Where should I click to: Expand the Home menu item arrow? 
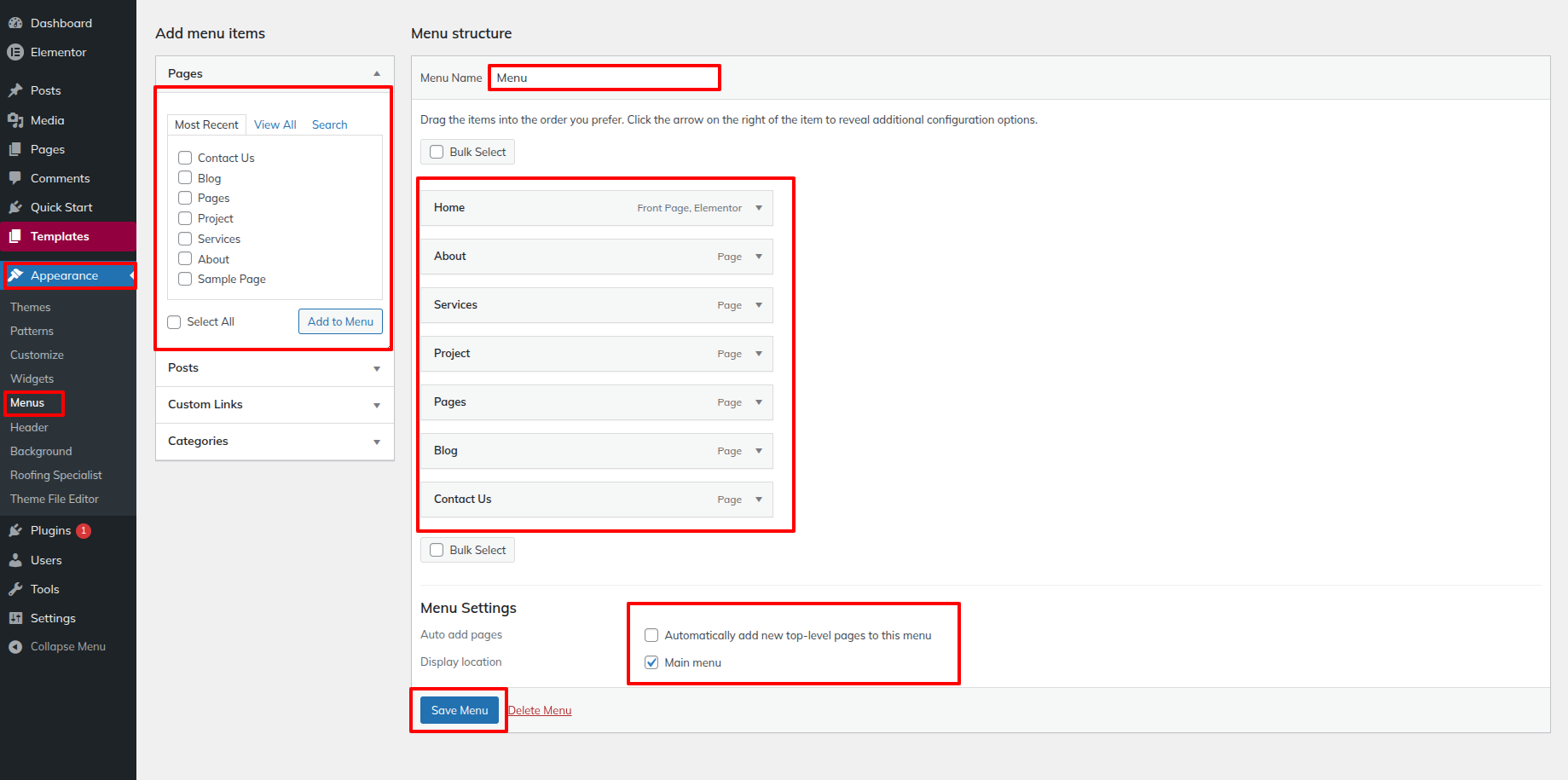click(x=758, y=208)
